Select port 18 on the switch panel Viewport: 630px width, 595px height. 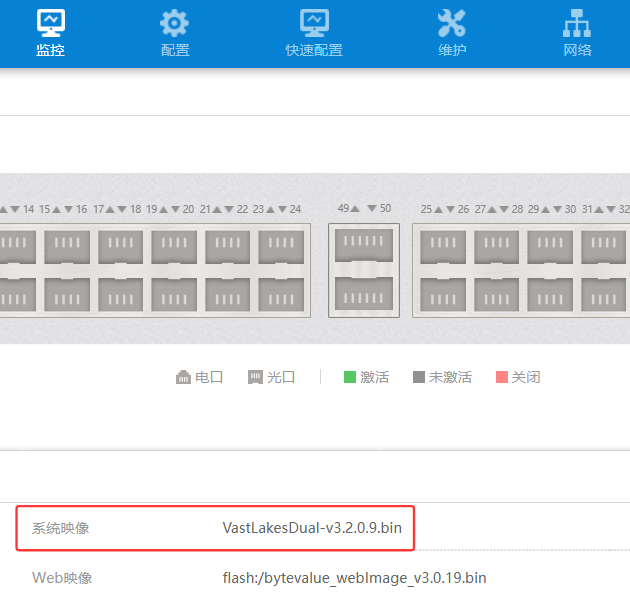click(120, 294)
